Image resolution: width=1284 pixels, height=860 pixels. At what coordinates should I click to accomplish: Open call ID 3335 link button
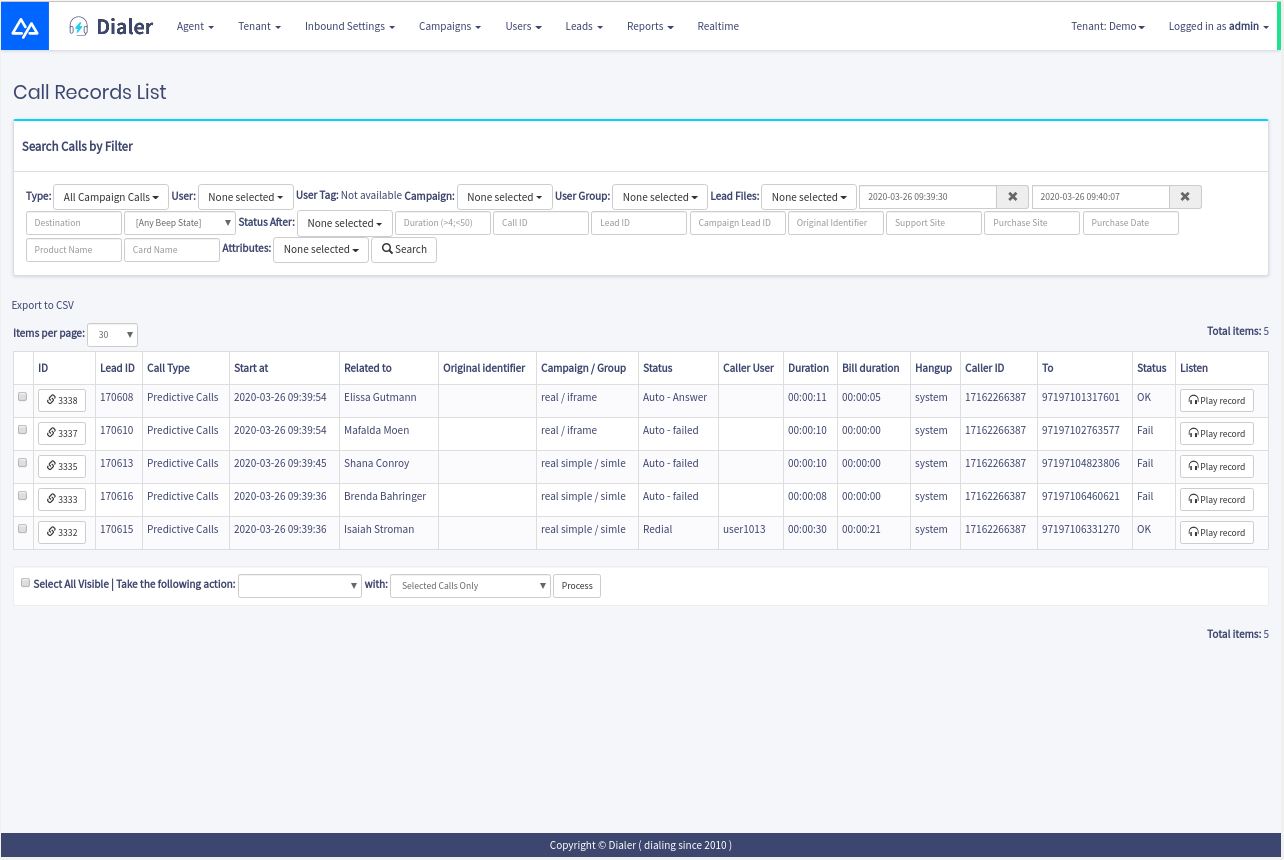click(62, 467)
